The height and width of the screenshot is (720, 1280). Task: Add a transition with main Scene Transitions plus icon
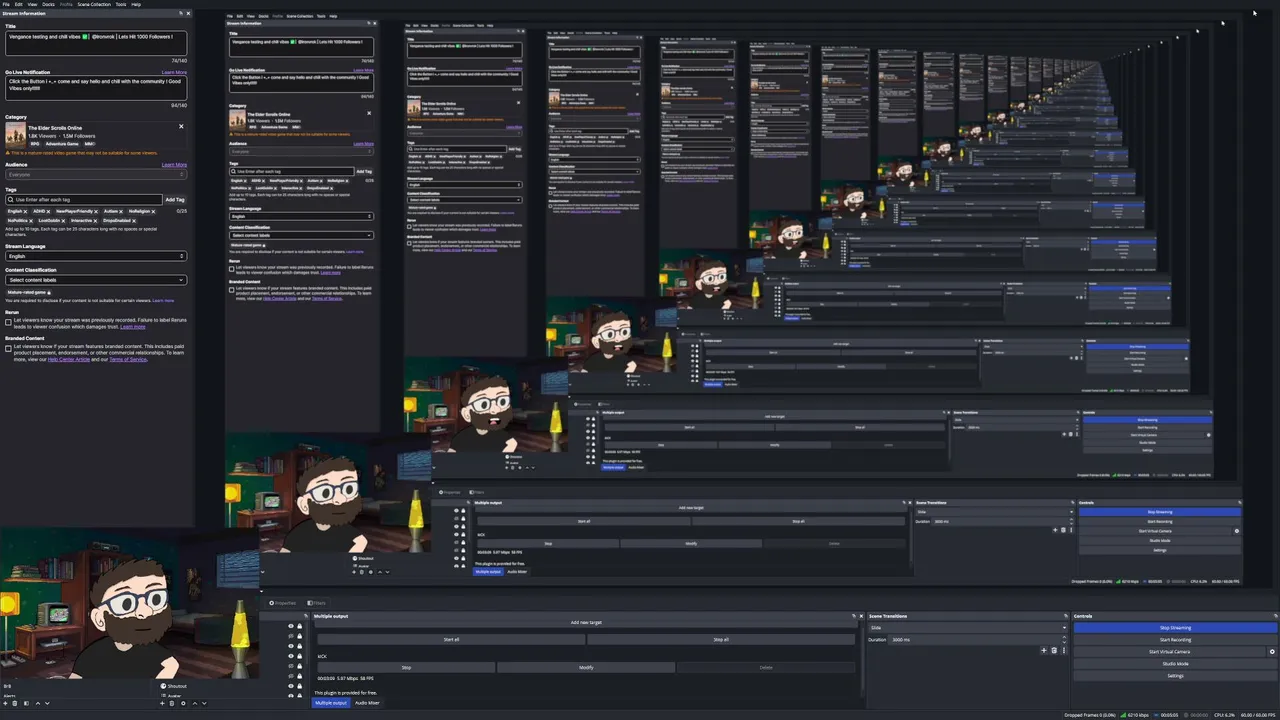[x=1044, y=650]
